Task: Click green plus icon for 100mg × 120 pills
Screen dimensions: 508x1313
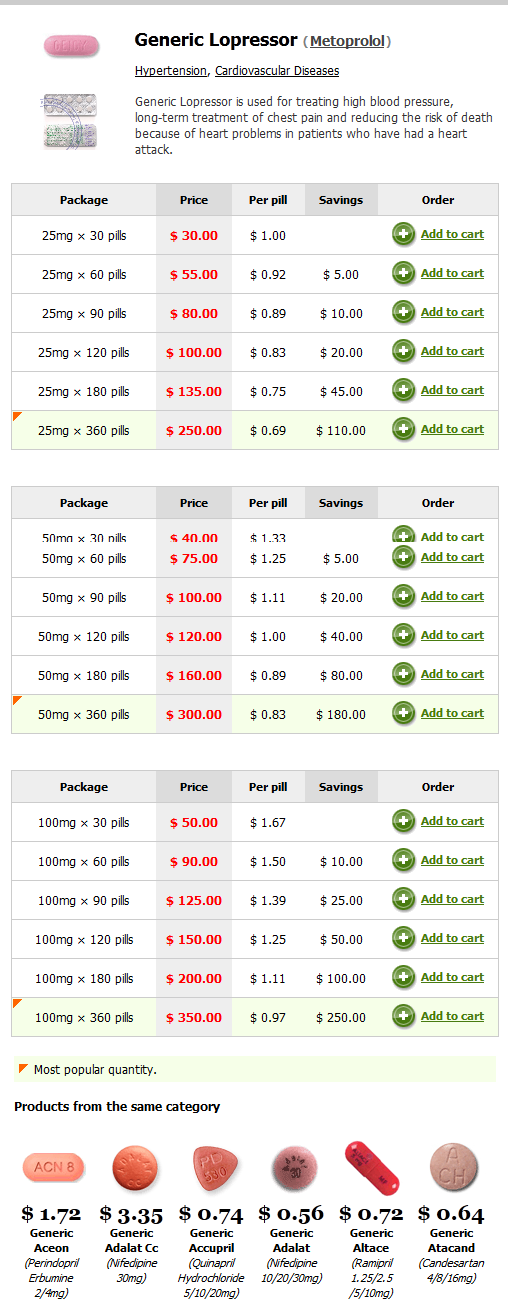Action: coord(404,939)
